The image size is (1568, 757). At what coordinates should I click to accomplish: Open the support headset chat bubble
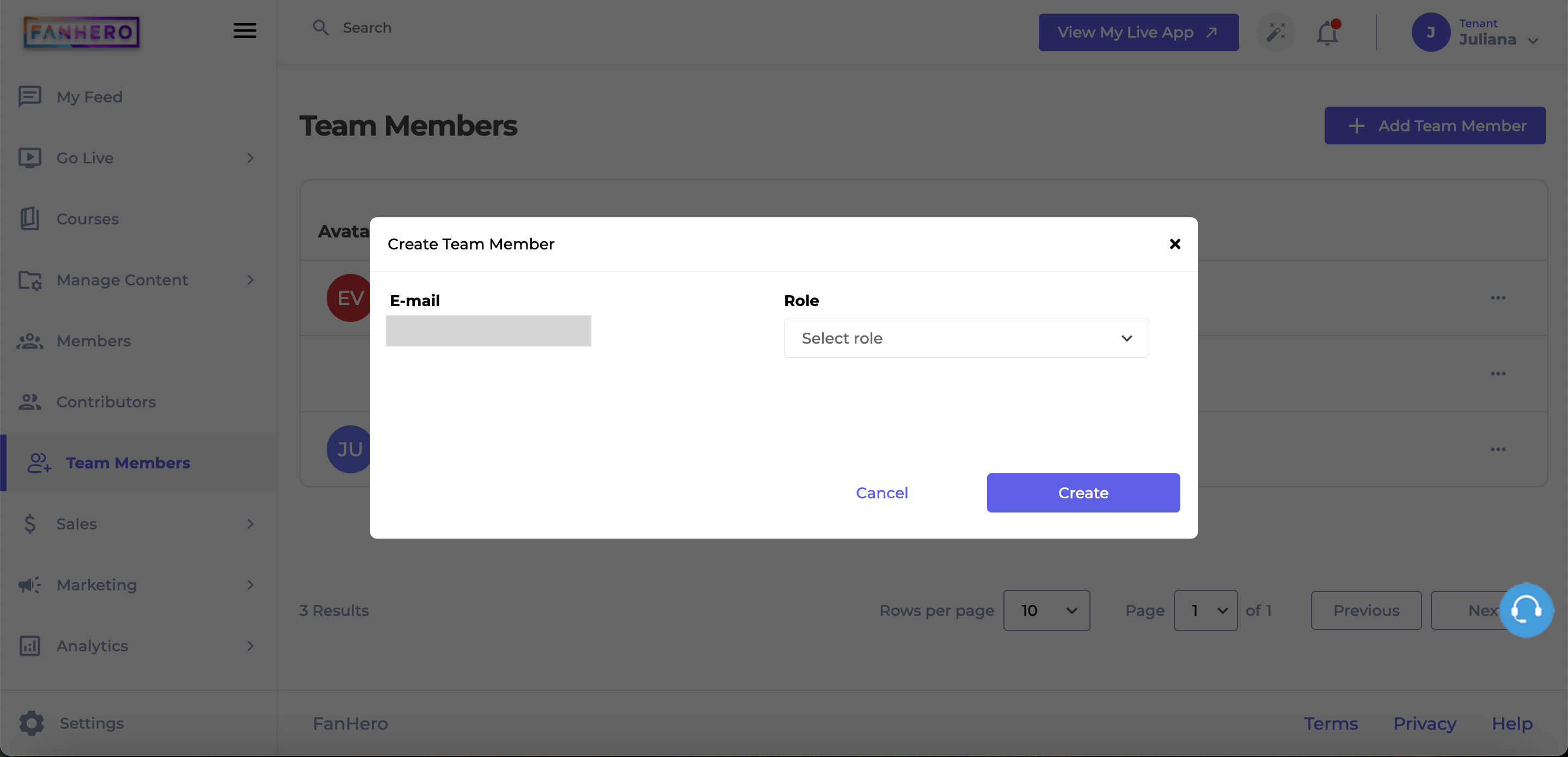(x=1526, y=609)
